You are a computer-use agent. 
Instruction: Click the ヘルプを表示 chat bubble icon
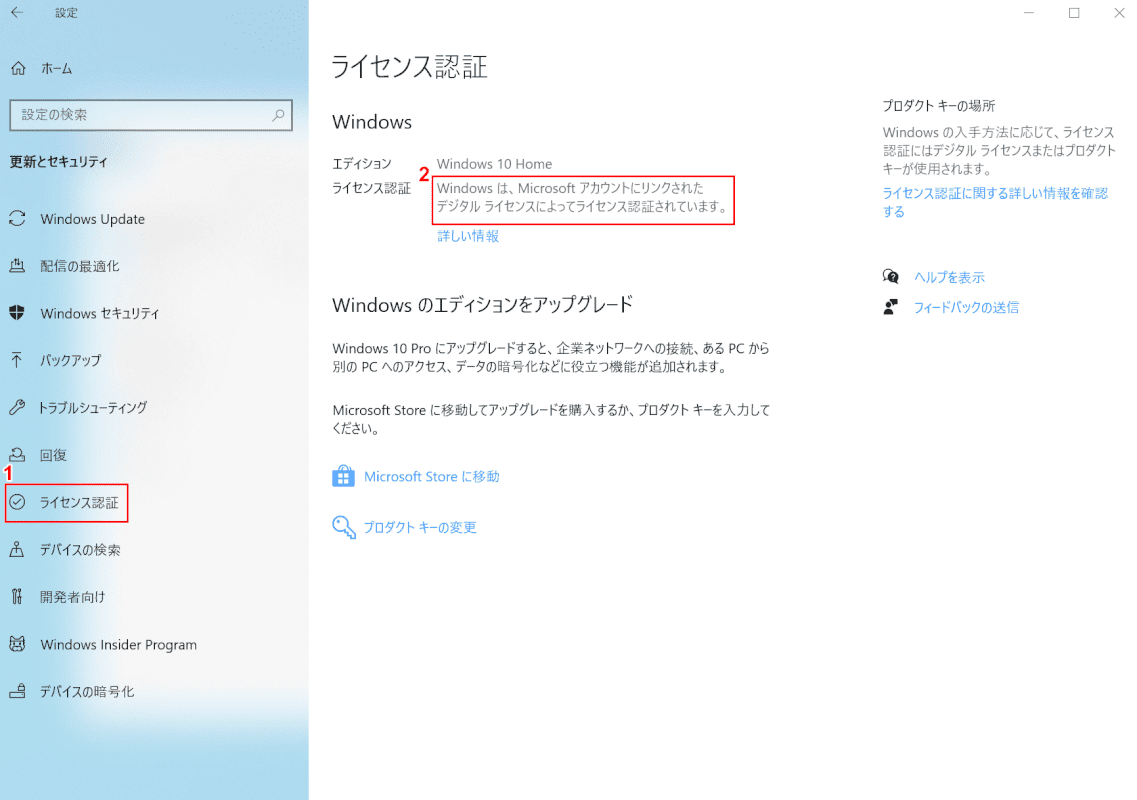(x=891, y=276)
